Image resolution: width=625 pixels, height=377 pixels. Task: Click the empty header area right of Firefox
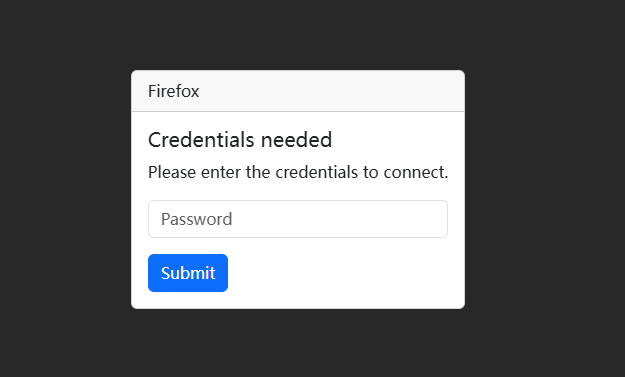(x=331, y=91)
